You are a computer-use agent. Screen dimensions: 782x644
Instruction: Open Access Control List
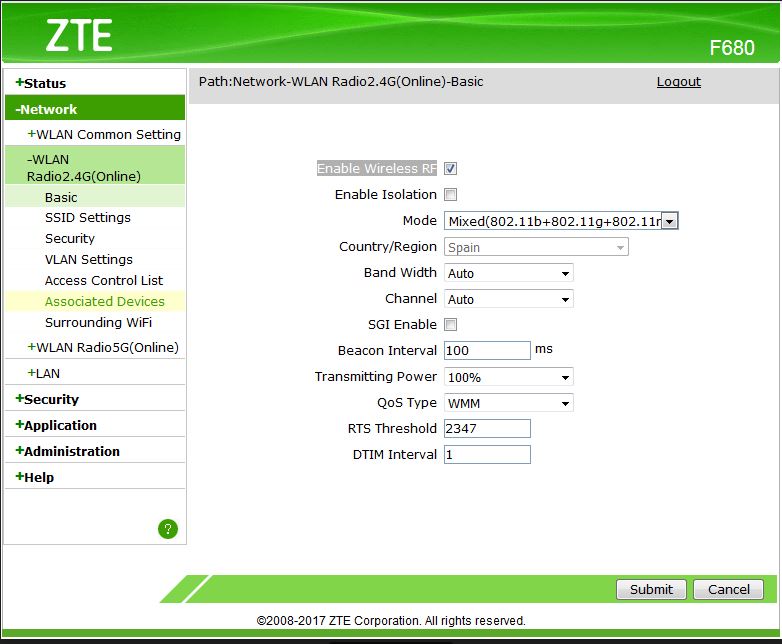[x=95, y=280]
